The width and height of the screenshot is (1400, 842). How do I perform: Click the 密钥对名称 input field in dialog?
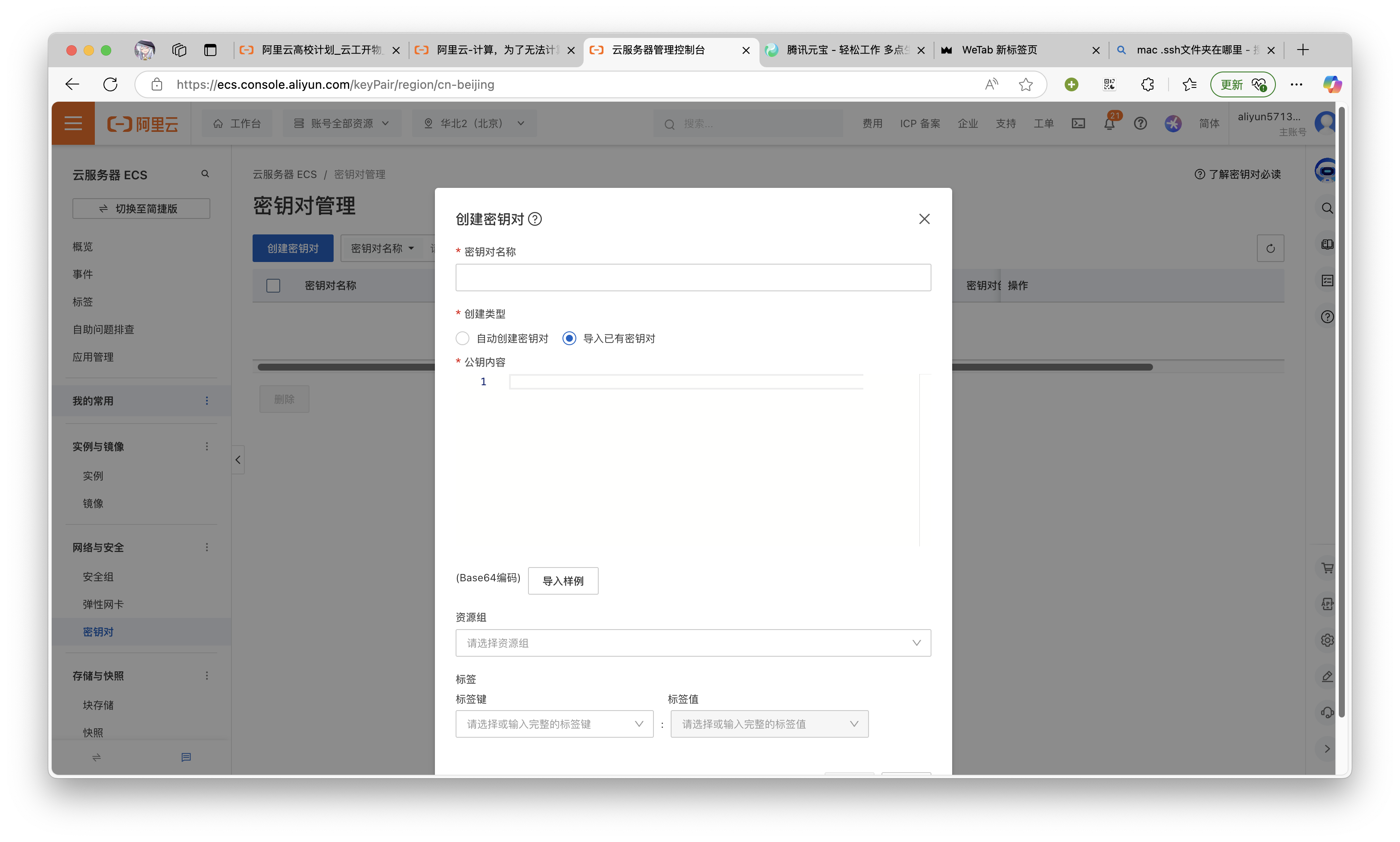tap(693, 278)
